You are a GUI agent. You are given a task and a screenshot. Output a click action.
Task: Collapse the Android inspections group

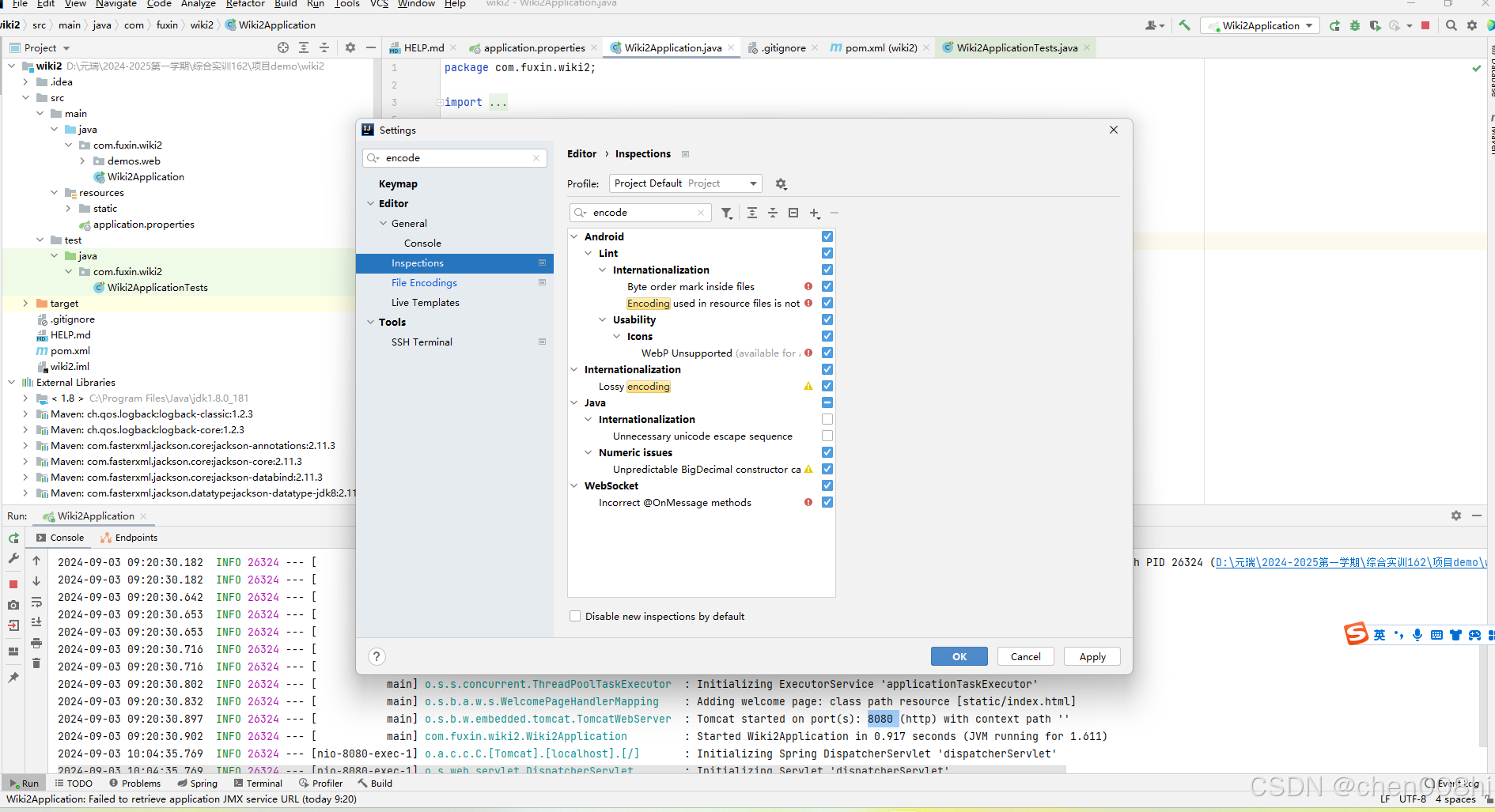(x=574, y=236)
